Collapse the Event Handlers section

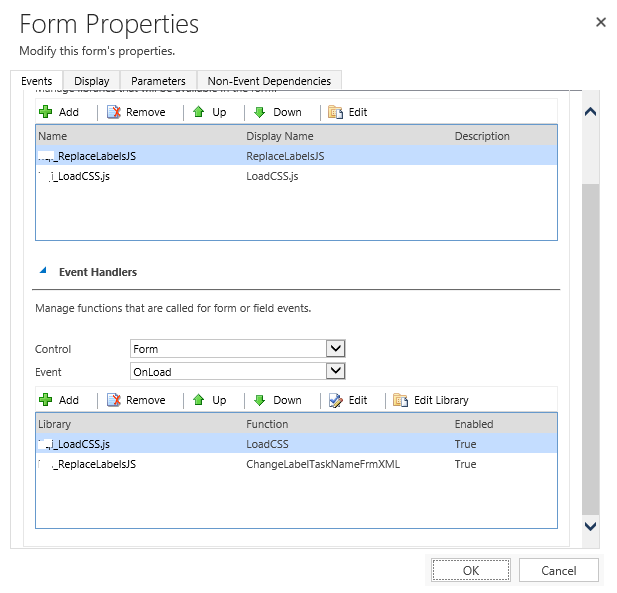pyautogui.click(x=43, y=271)
